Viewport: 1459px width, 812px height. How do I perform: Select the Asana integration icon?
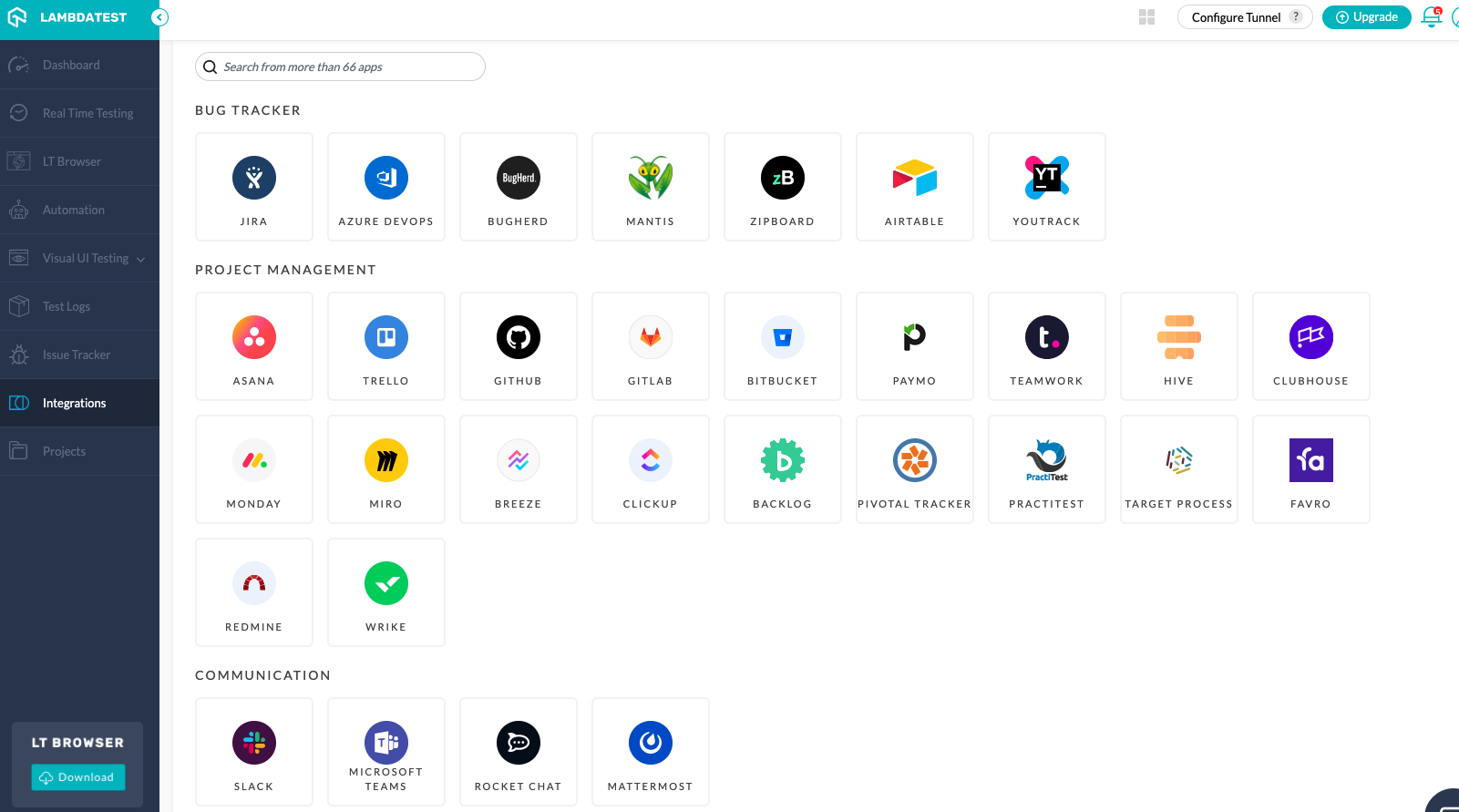pos(254,337)
